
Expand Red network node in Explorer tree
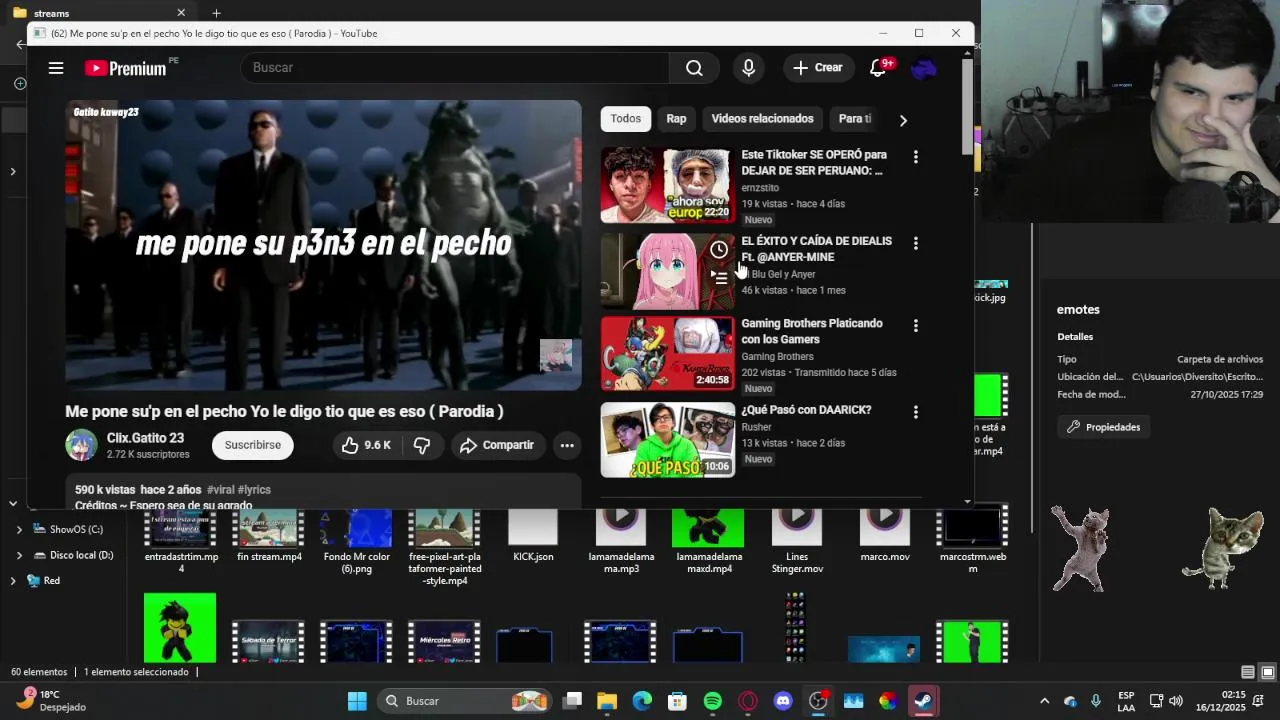point(13,581)
